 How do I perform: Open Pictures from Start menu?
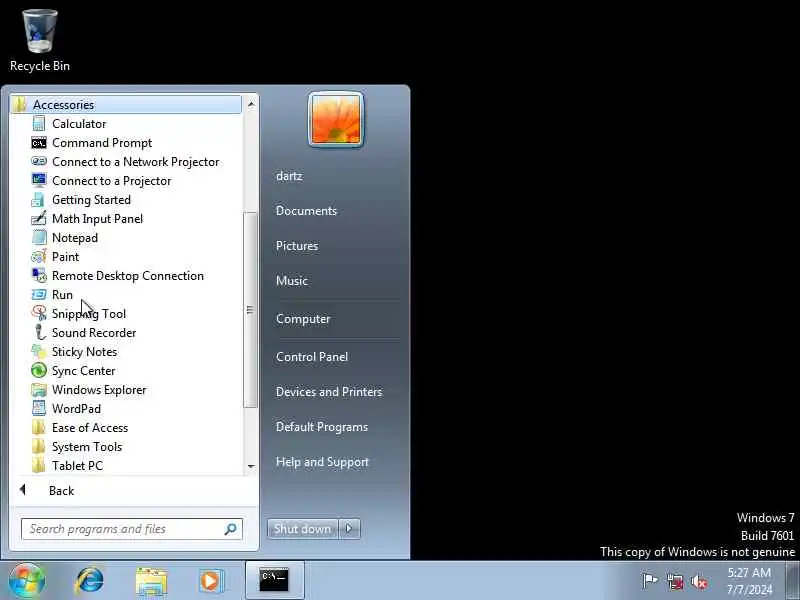pyautogui.click(x=297, y=246)
